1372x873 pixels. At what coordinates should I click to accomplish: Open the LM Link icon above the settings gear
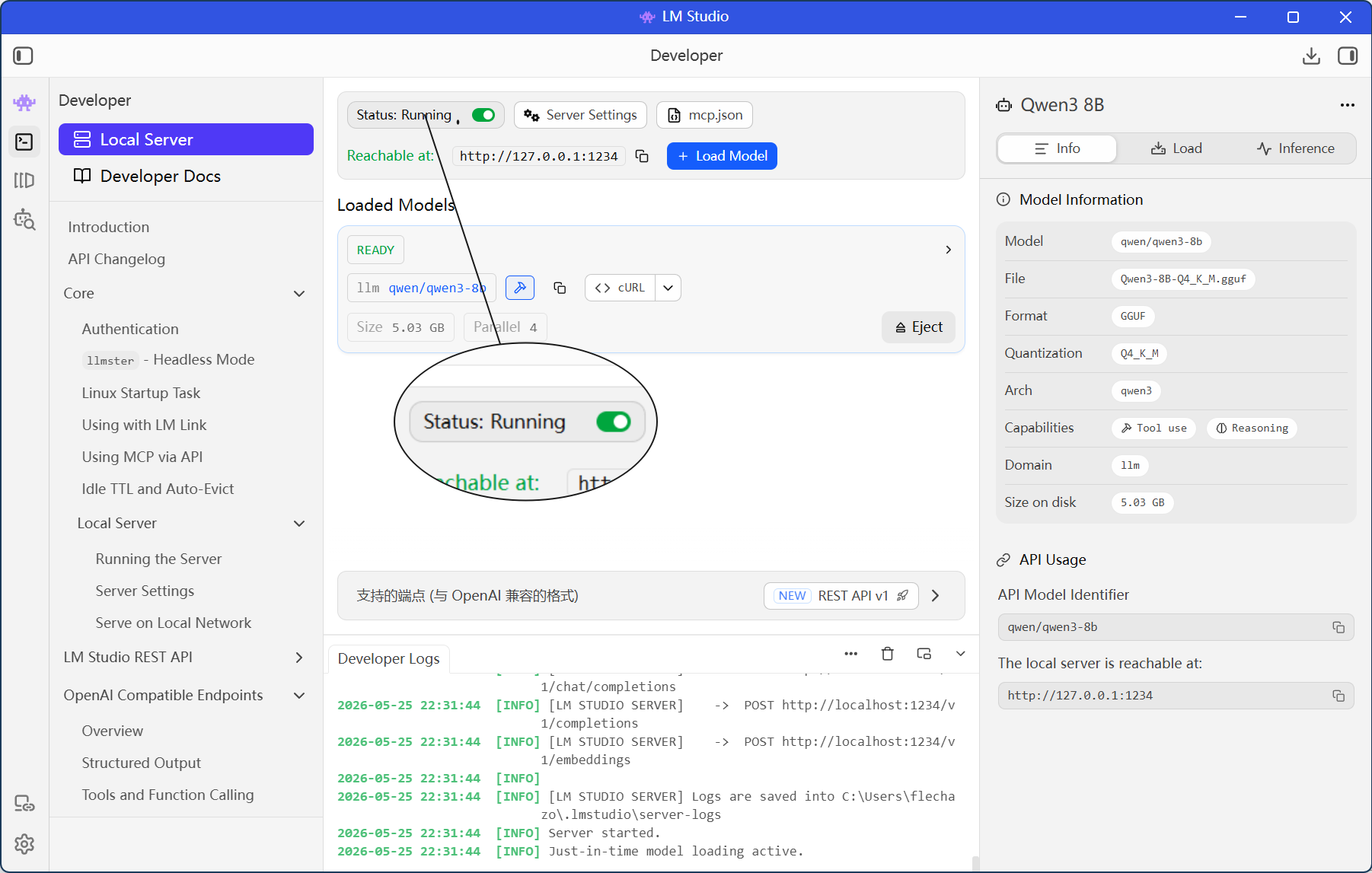click(24, 803)
